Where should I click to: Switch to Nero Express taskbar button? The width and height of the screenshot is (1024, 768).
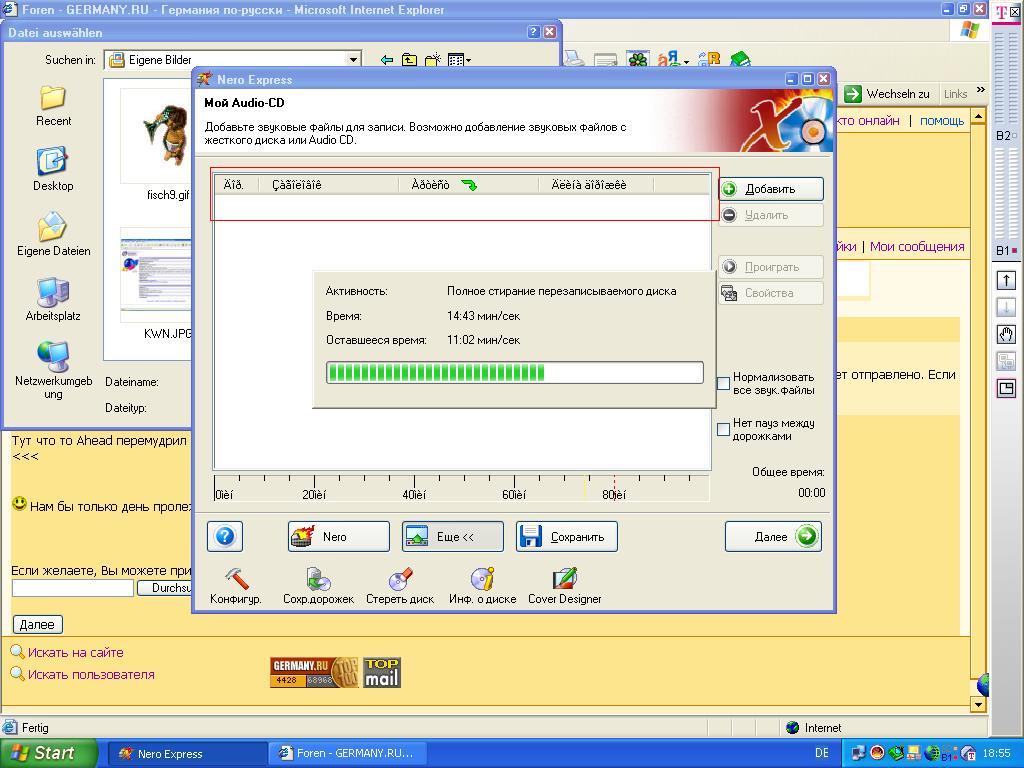185,754
